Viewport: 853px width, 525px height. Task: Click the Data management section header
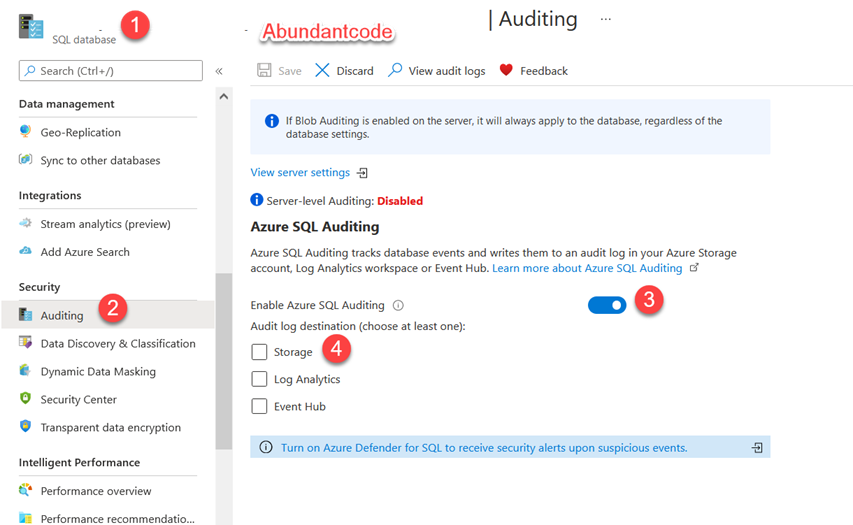point(66,104)
